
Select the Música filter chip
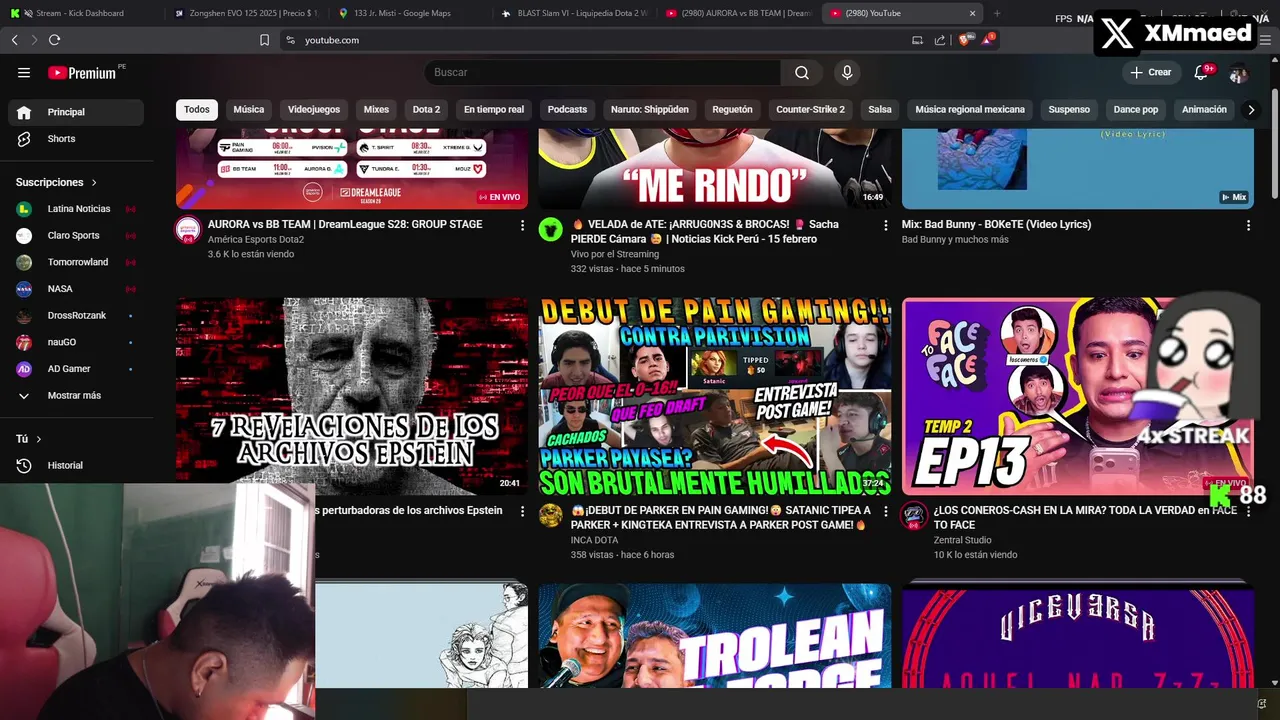point(249,109)
